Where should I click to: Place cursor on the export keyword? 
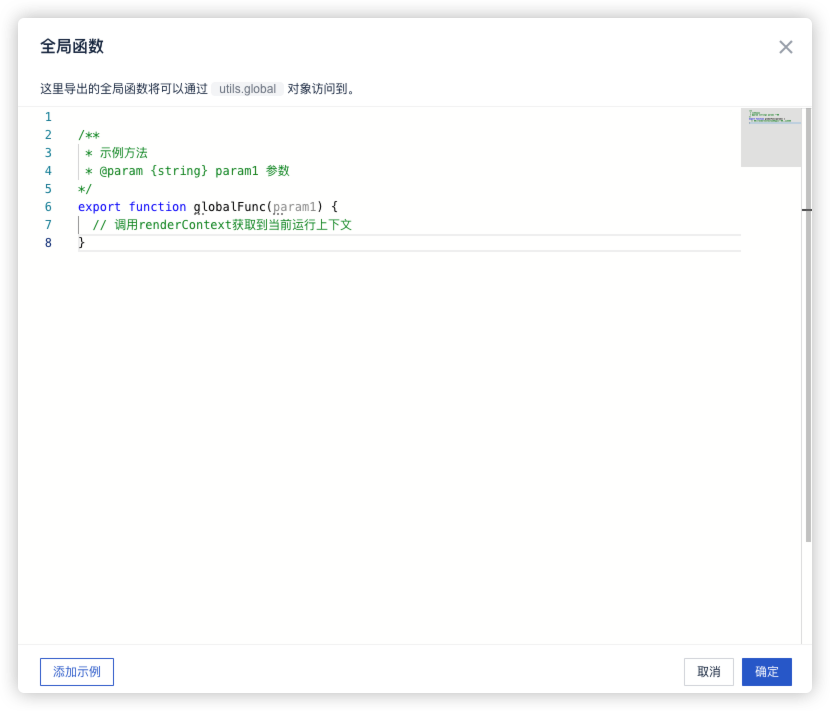pos(99,207)
